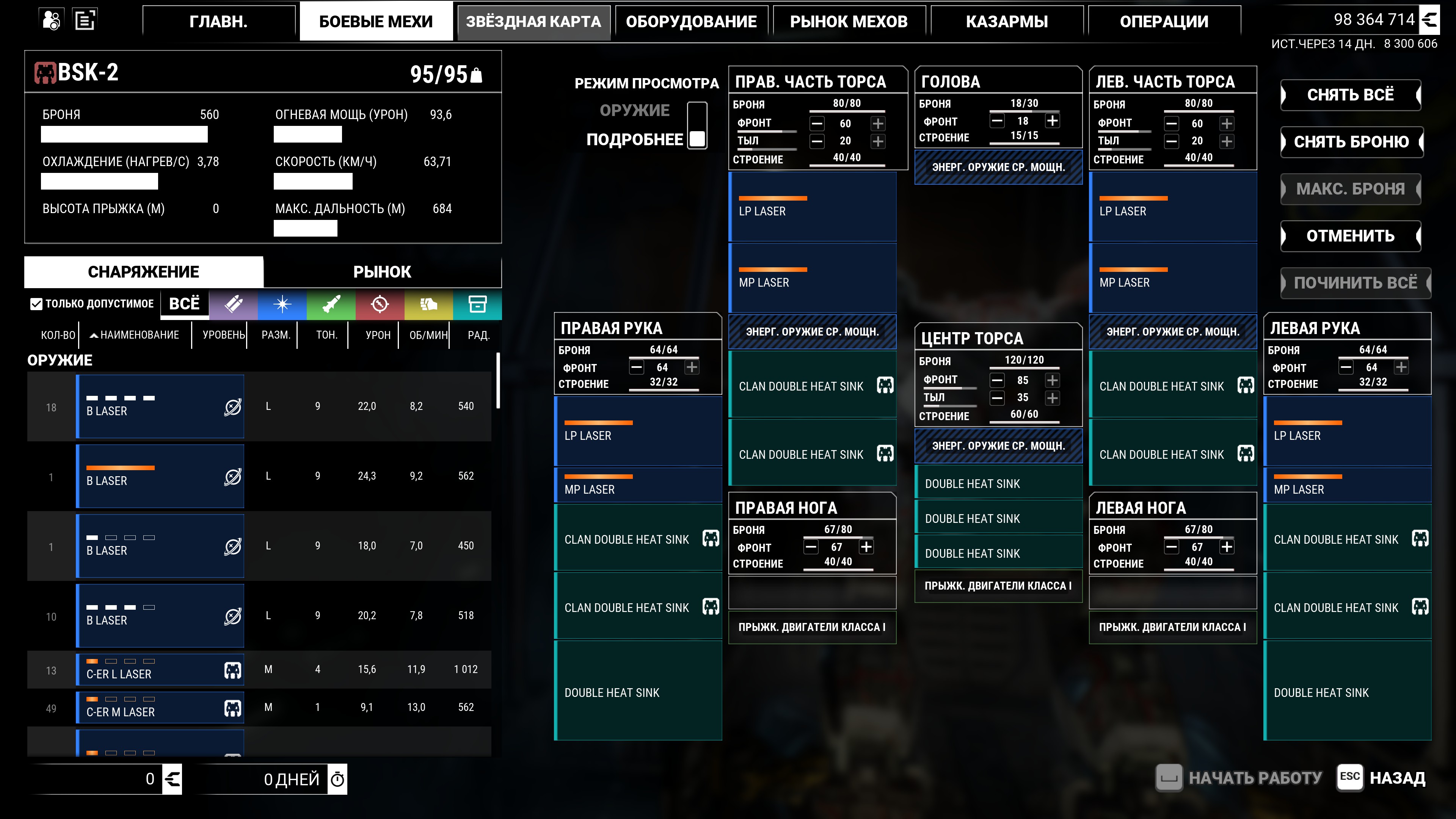The width and height of the screenshot is (1456, 819).
Task: Select the 'ВСЁ' filter
Action: point(184,304)
